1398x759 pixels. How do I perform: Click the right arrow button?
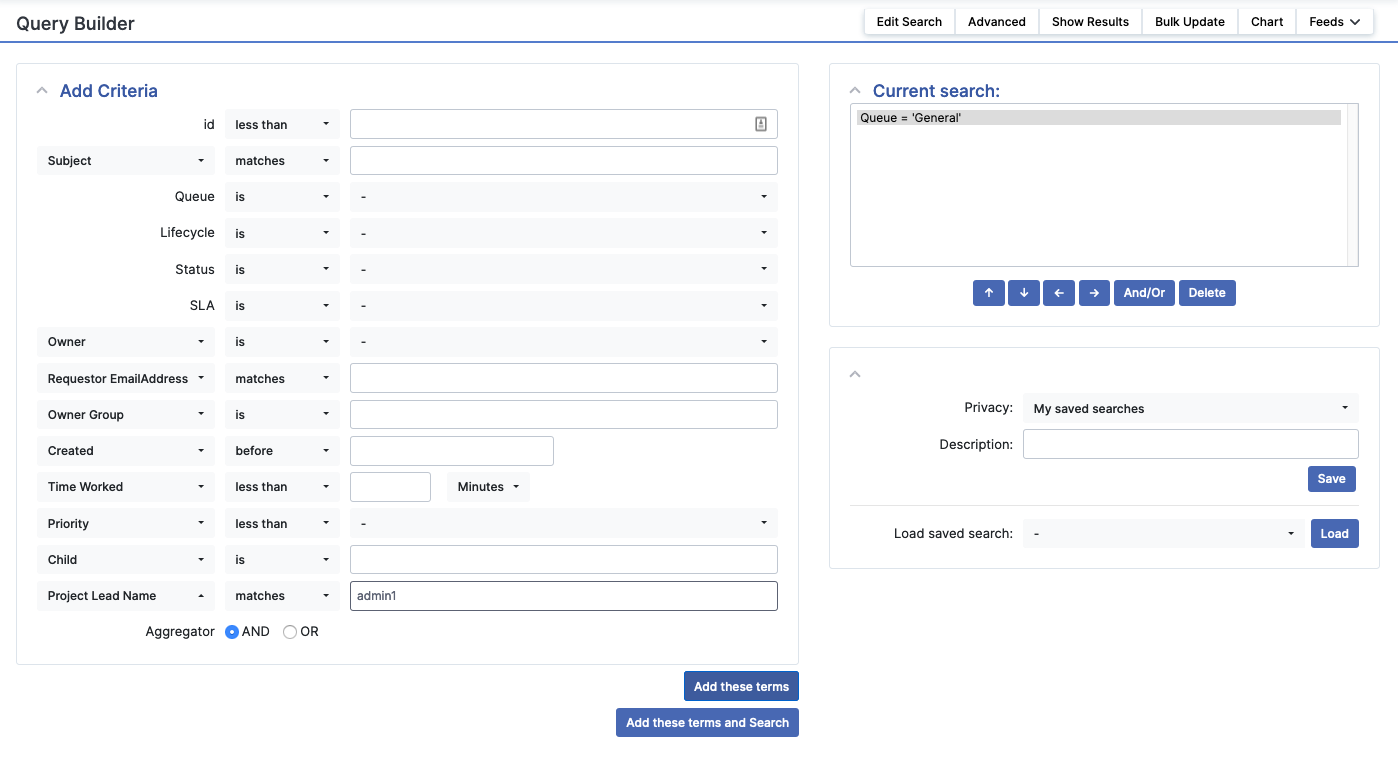[1094, 293]
